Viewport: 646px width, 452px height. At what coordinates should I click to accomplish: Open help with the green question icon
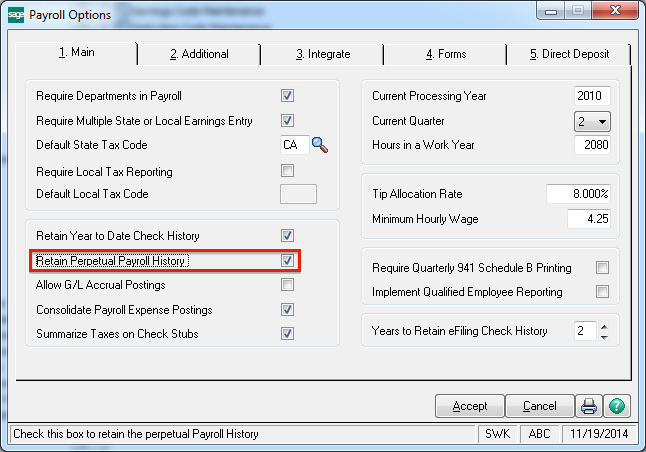click(x=617, y=406)
